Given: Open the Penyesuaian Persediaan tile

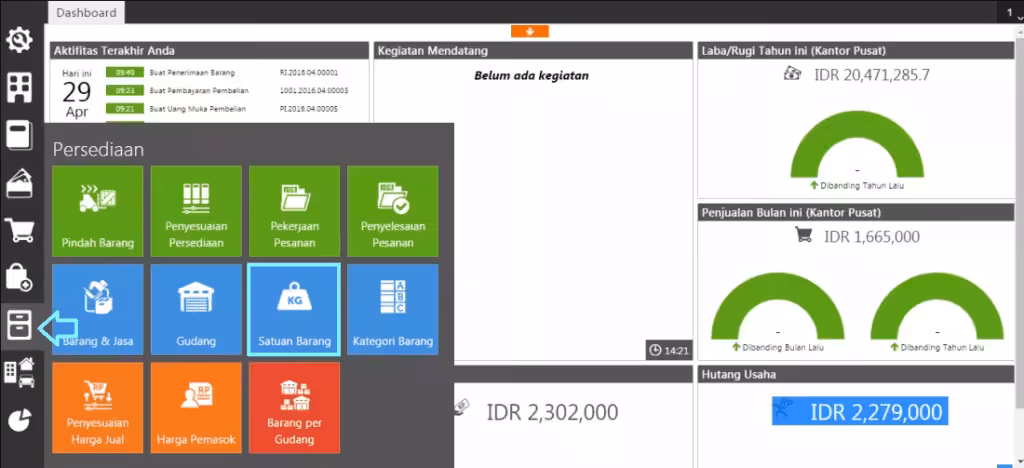Looking at the screenshot, I should tap(196, 211).
